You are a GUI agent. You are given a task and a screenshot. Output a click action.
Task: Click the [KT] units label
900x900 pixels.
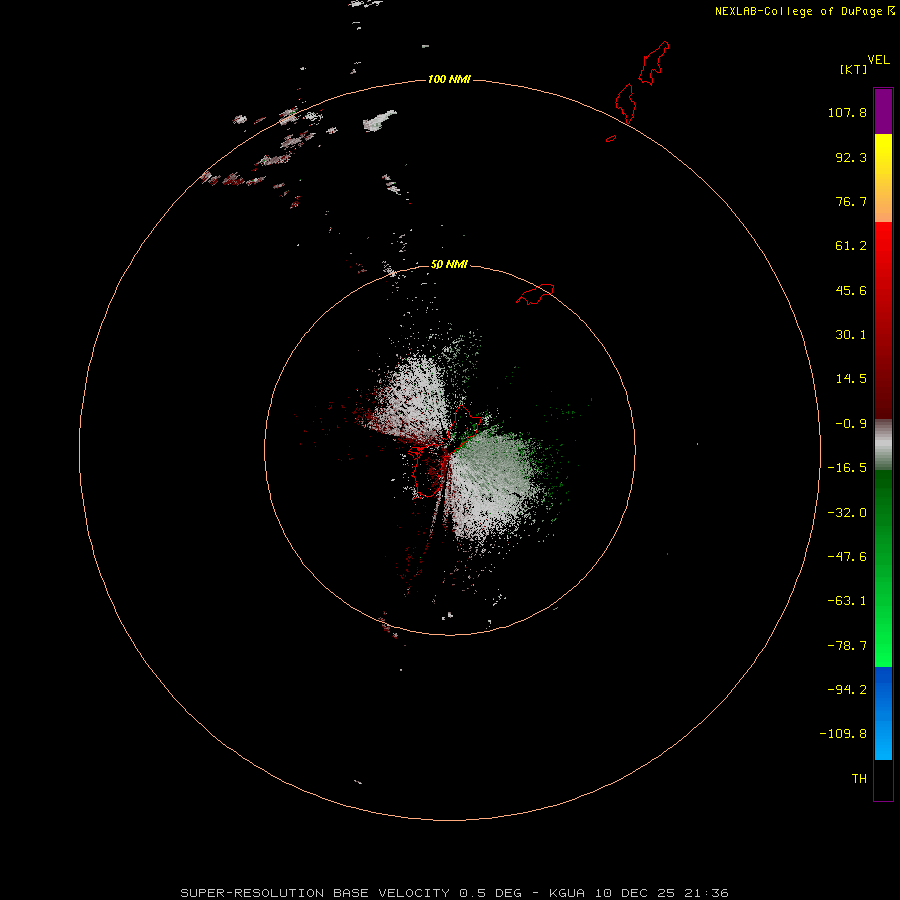coord(854,69)
